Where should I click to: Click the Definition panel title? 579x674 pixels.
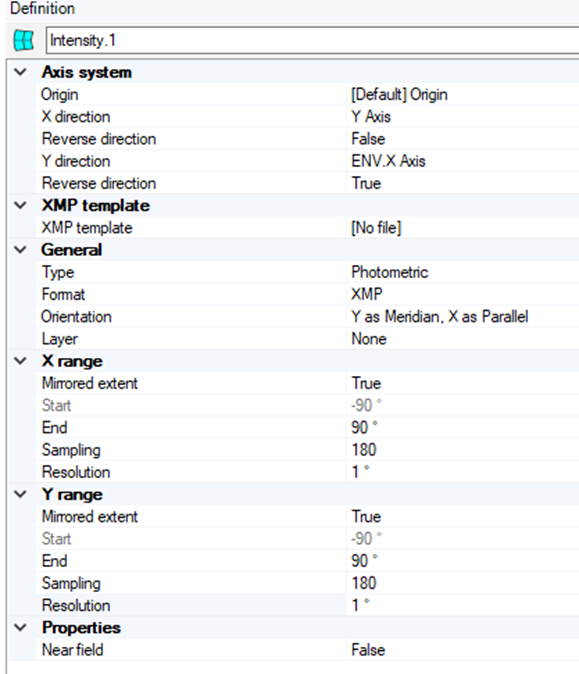43,8
